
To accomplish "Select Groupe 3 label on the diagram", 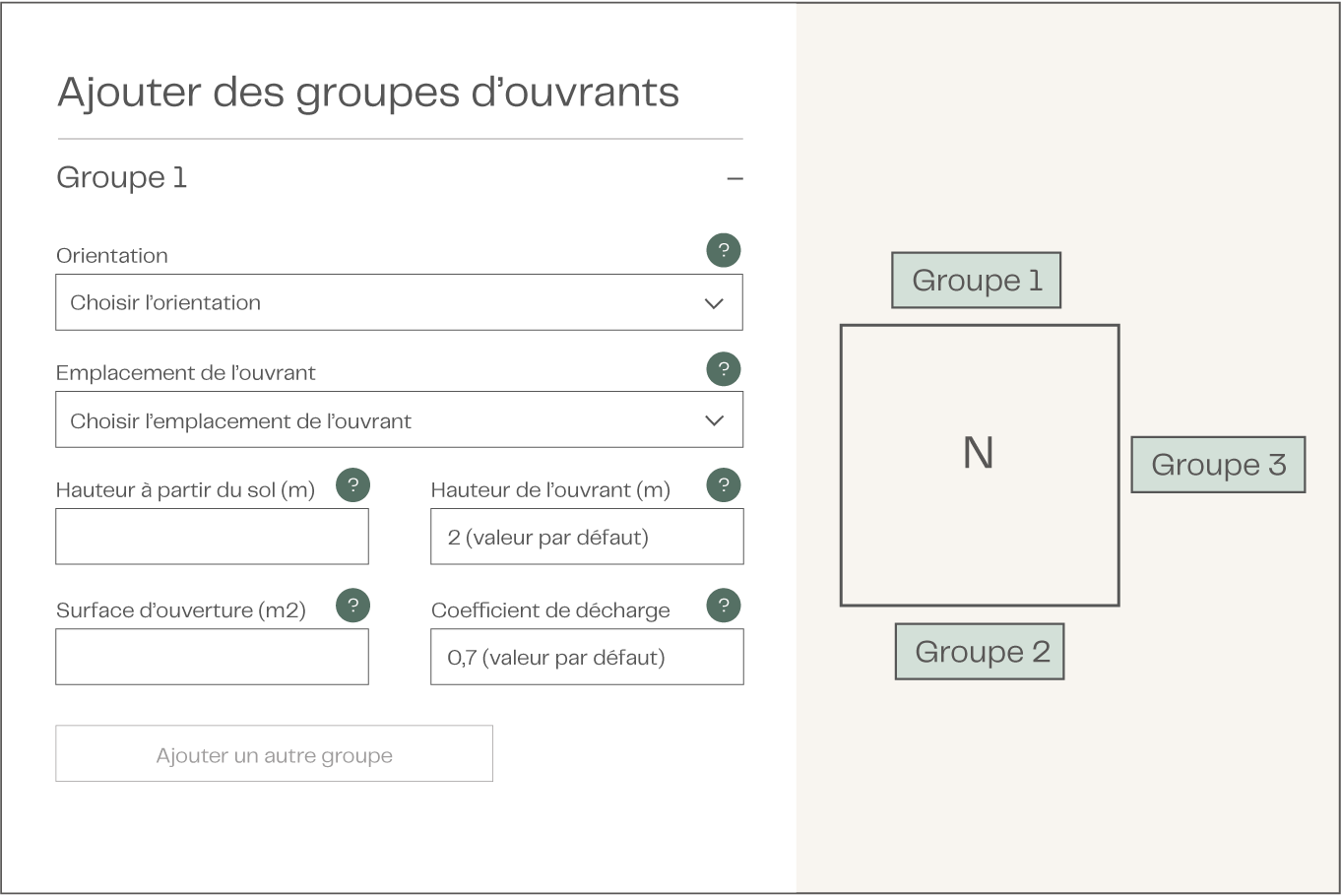I will 1218,465.
